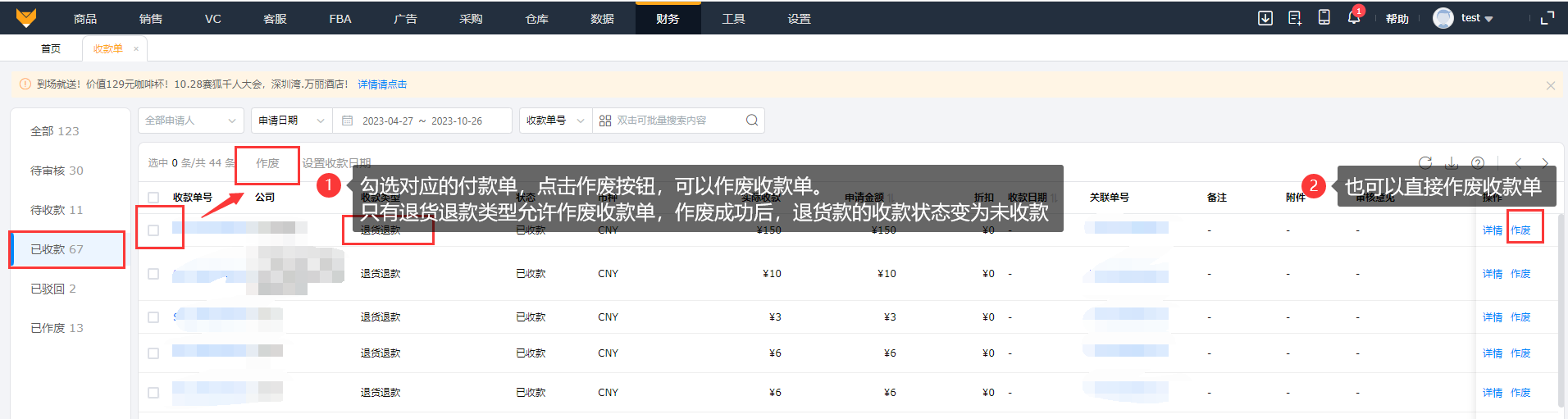The image size is (1568, 419).
Task: Open the FBA menu
Action: tap(340, 19)
